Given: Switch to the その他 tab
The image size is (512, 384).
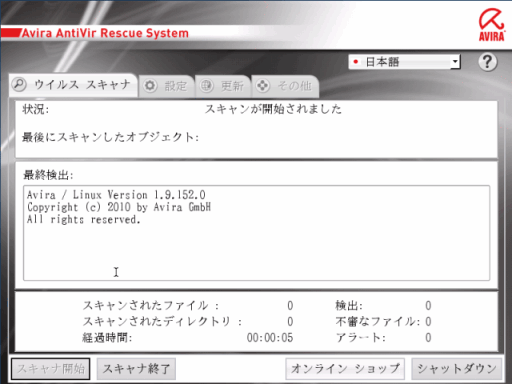Looking at the screenshot, I should click(285, 86).
